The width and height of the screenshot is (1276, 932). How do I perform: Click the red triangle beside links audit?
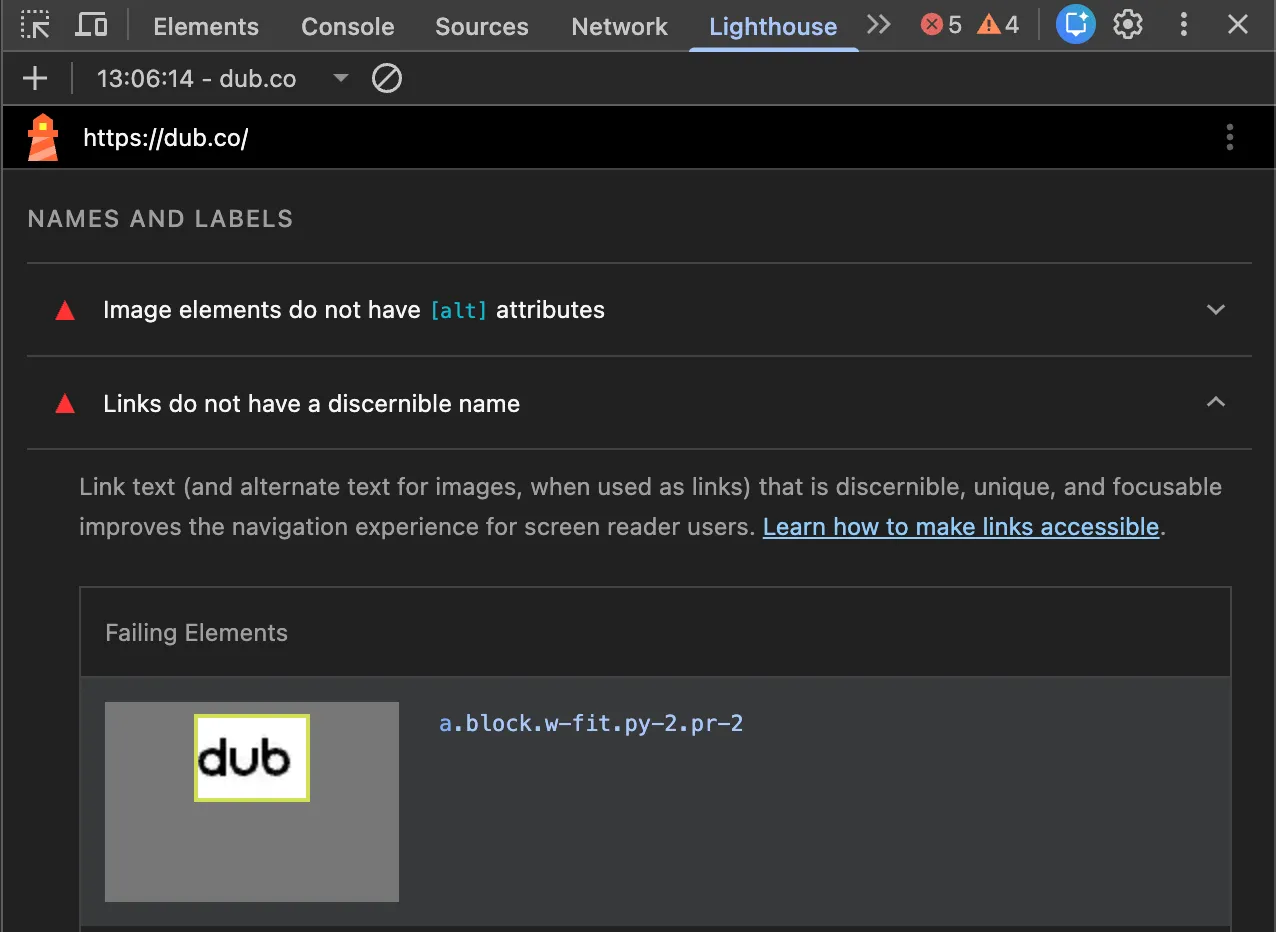point(65,404)
